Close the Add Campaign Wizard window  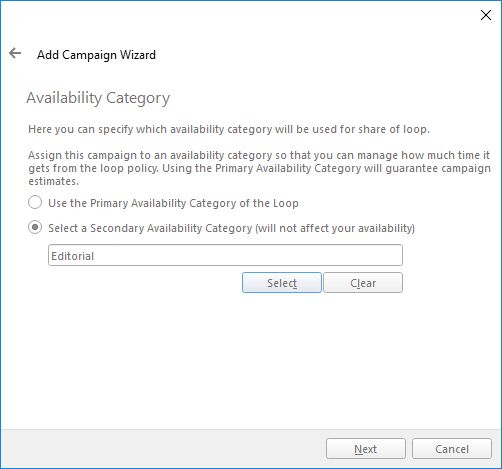pos(486,15)
